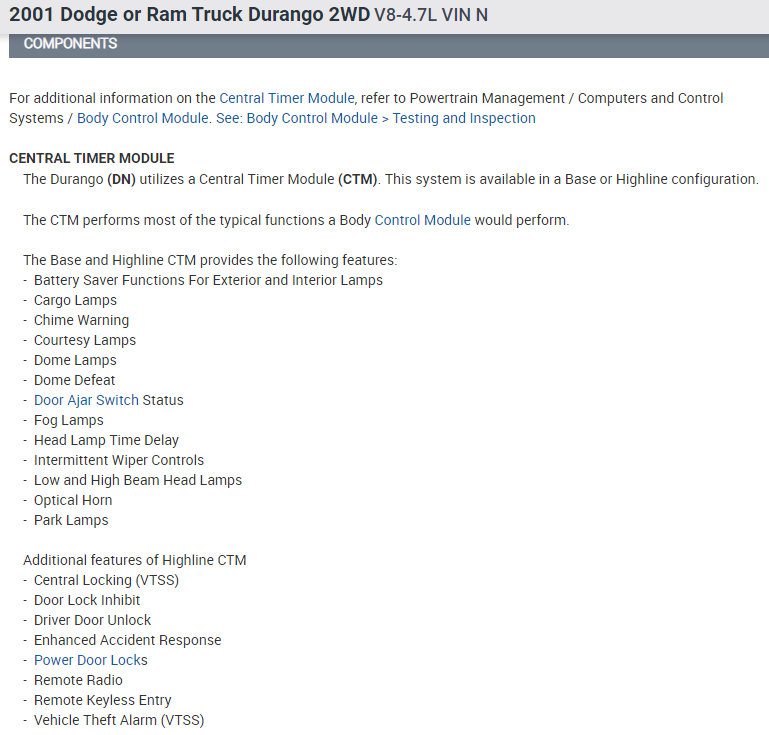This screenshot has width=769, height=735.
Task: Click Low and High Beam Head Lamps
Action: click(138, 480)
